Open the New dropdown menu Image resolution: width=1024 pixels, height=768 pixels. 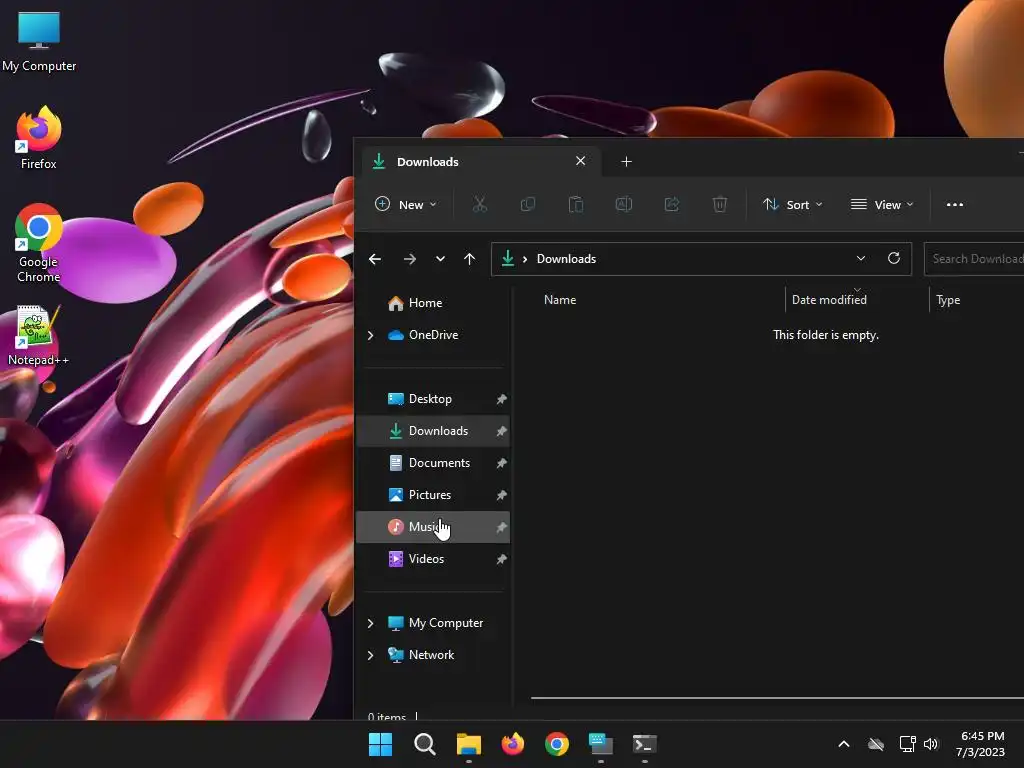[x=406, y=204]
